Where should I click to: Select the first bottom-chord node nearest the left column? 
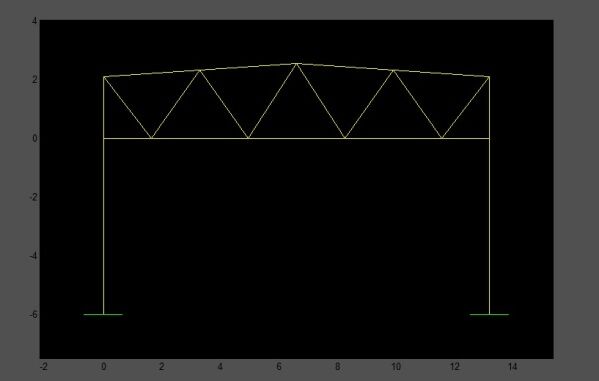[x=152, y=138]
